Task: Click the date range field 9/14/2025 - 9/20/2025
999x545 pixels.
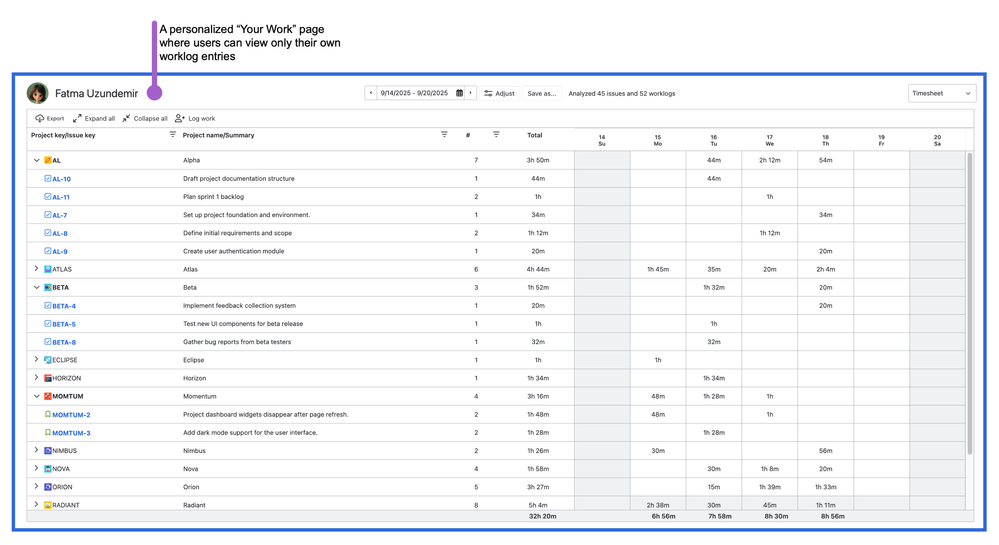Action: click(x=414, y=93)
